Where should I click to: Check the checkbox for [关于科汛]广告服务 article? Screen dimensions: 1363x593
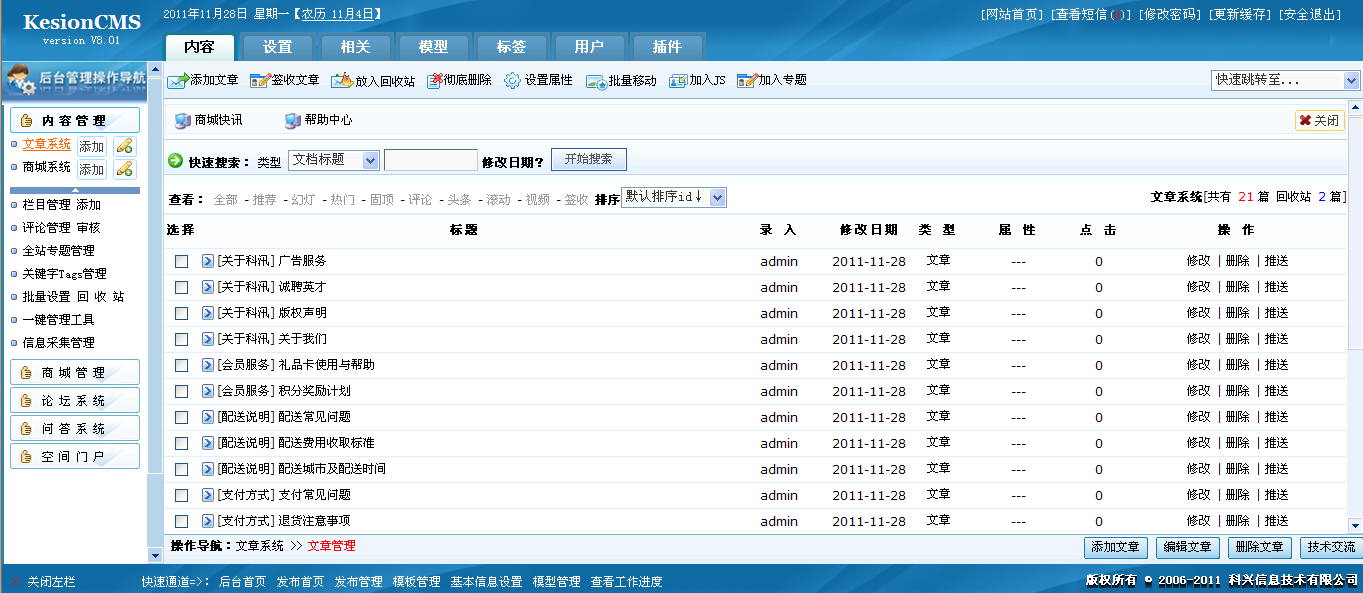tap(181, 260)
